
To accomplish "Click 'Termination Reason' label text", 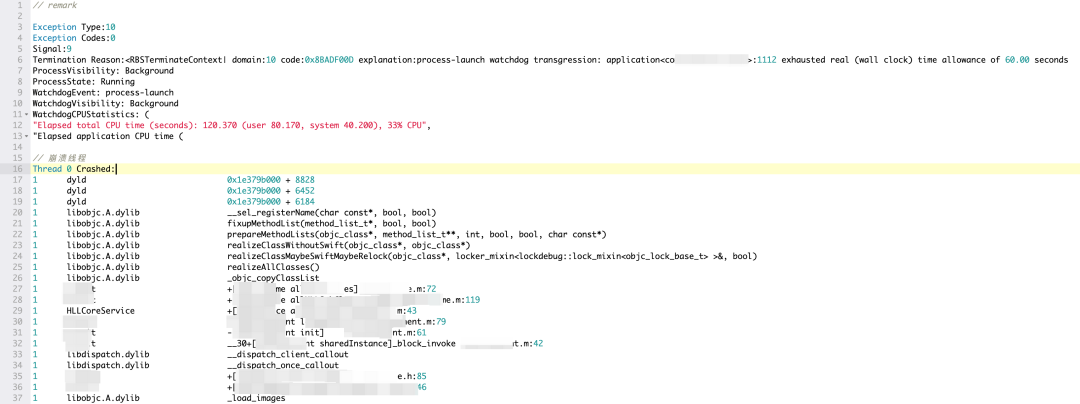I will [76, 60].
